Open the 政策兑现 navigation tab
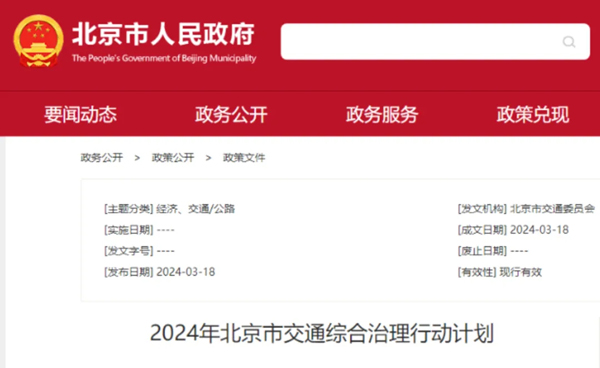The width and height of the screenshot is (600, 368). point(533,114)
